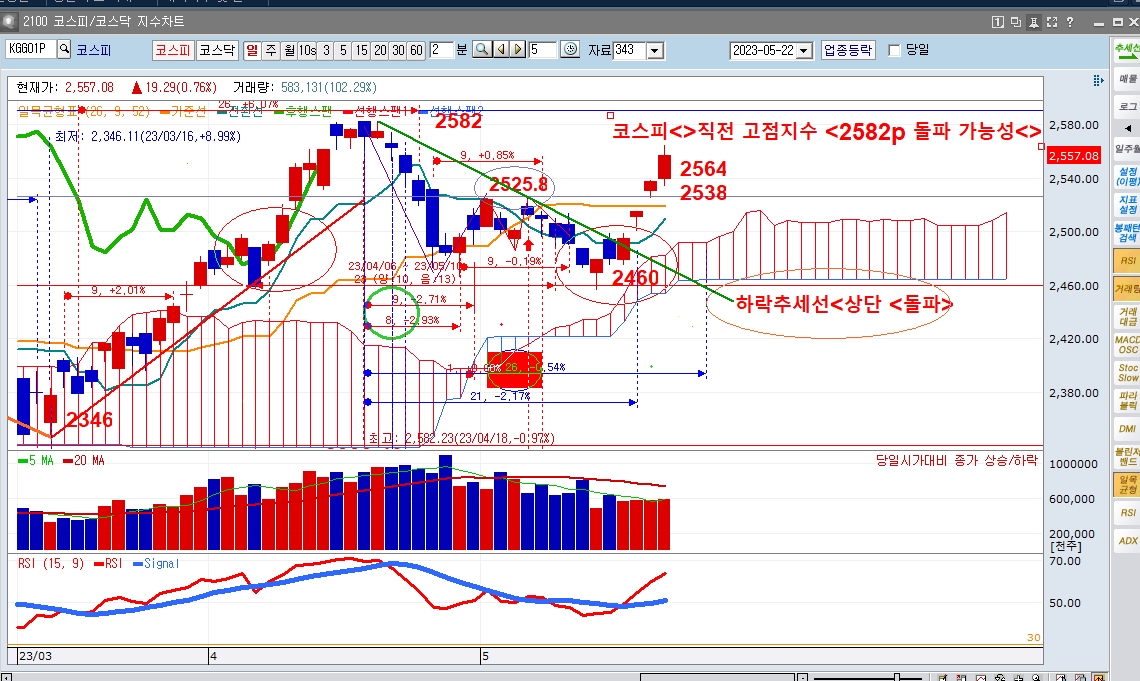Select the 30 minute interval
The height and width of the screenshot is (681, 1140).
(398, 50)
